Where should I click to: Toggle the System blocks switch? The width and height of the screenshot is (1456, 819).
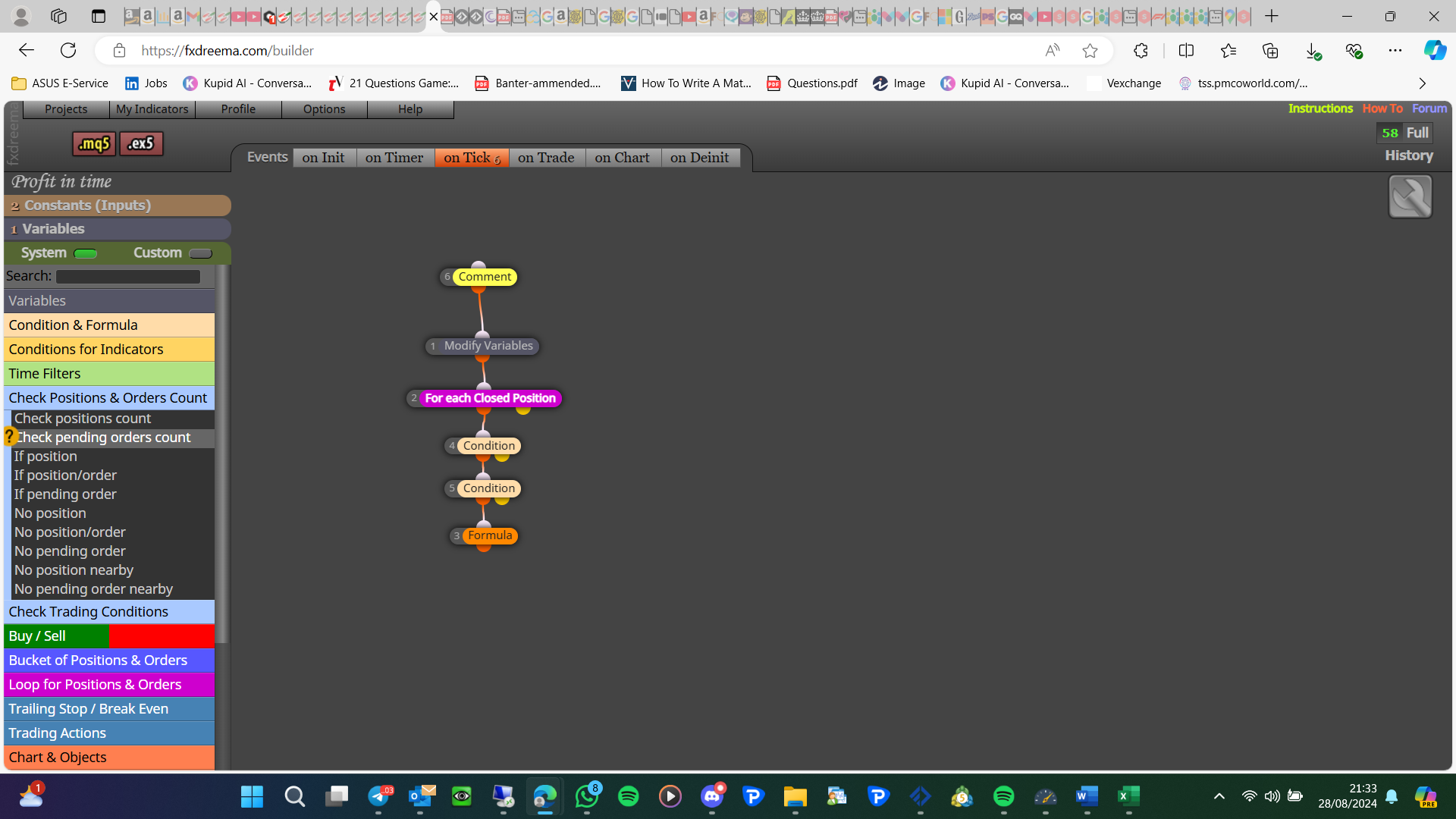tap(86, 253)
